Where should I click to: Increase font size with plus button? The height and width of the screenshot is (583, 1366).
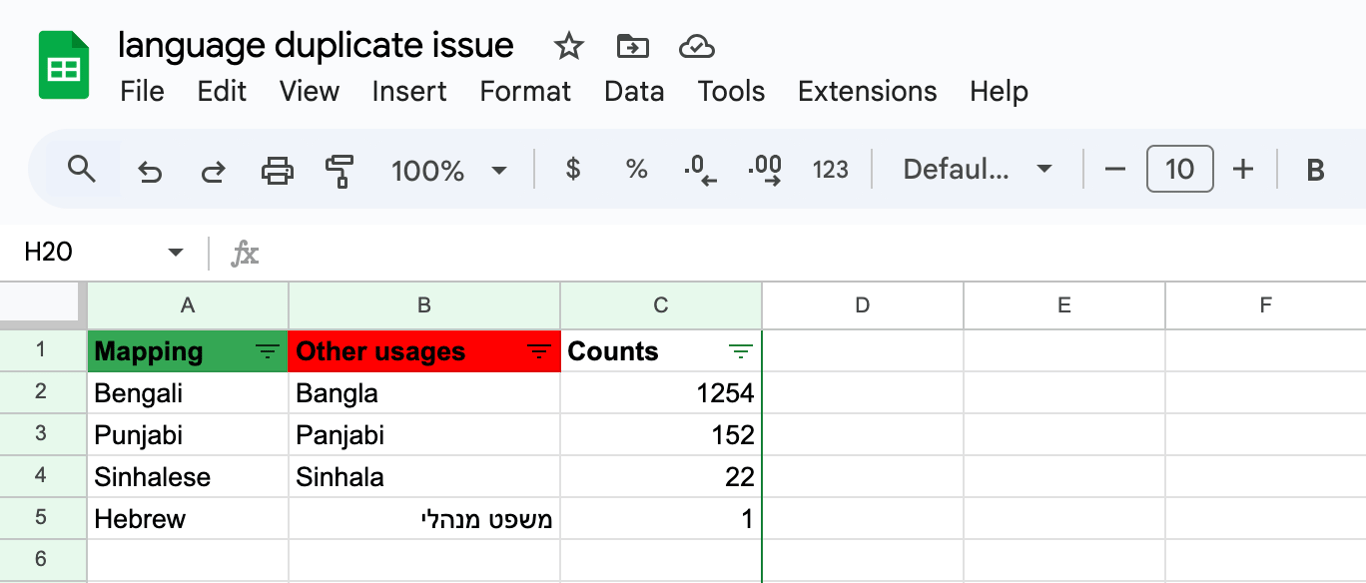coord(1243,169)
